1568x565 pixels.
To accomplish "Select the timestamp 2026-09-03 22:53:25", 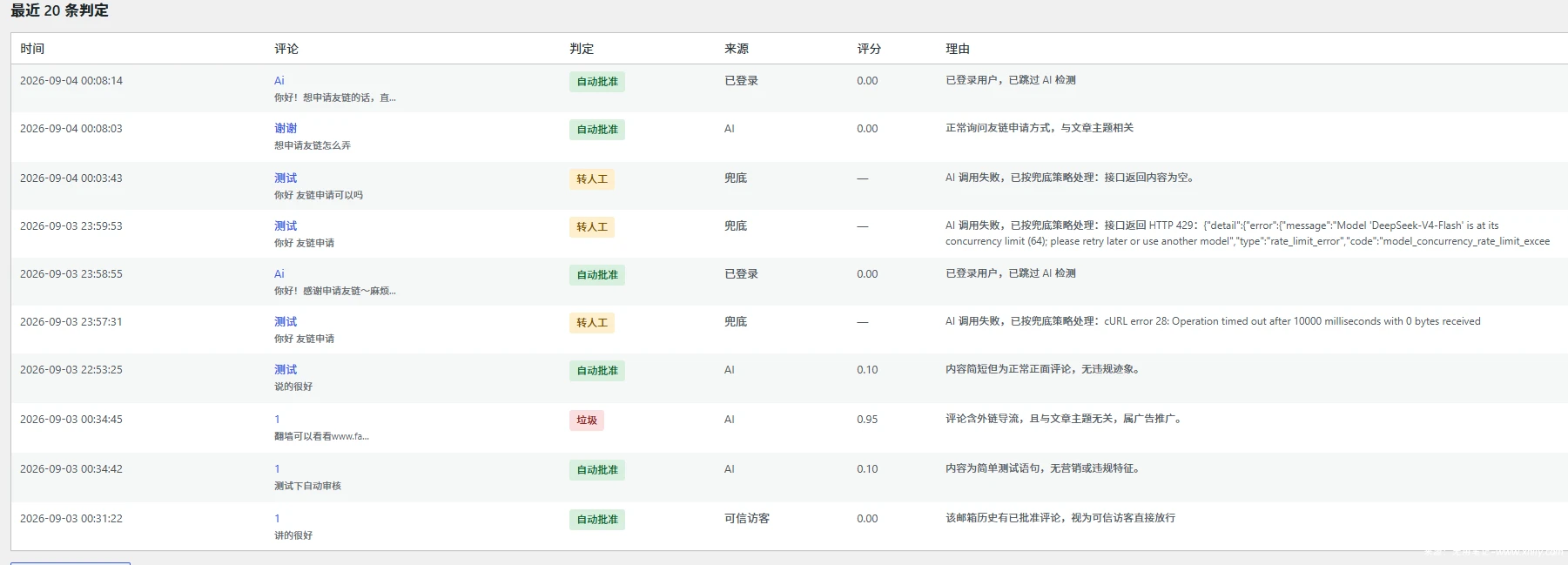I will 71,370.
